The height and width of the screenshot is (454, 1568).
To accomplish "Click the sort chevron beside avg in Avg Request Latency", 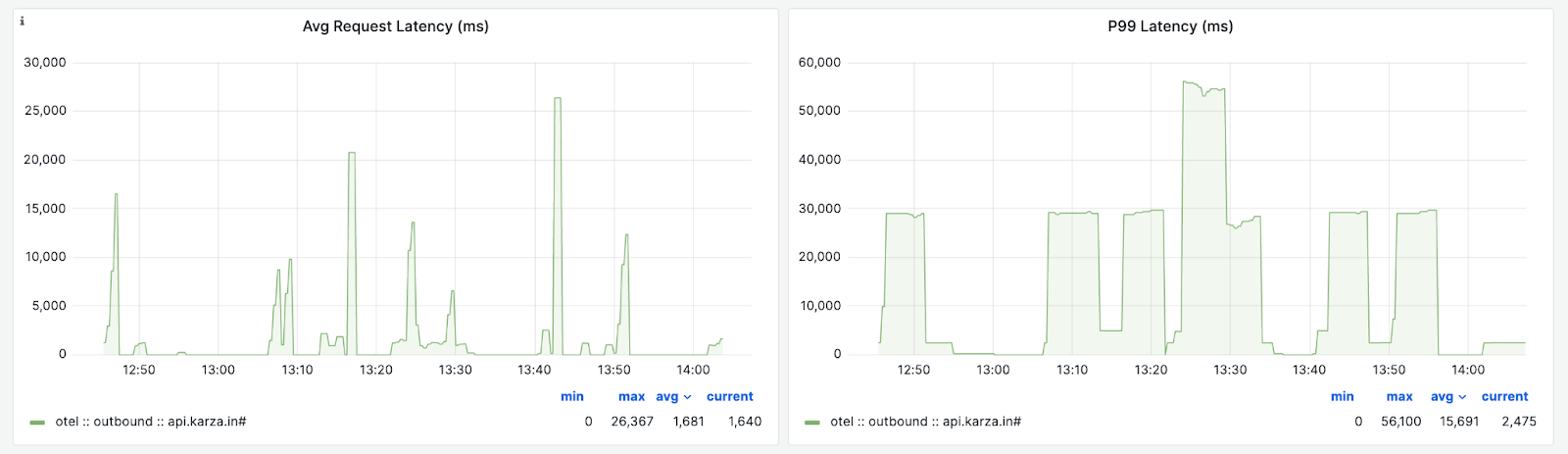I will click(x=688, y=398).
